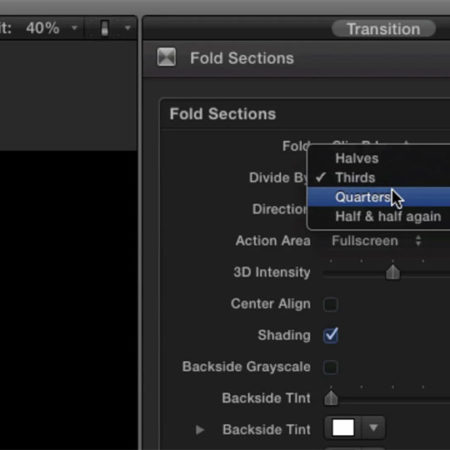Enable the Backside Grayscale checkbox
This screenshot has width=450, height=450.
coord(331,367)
